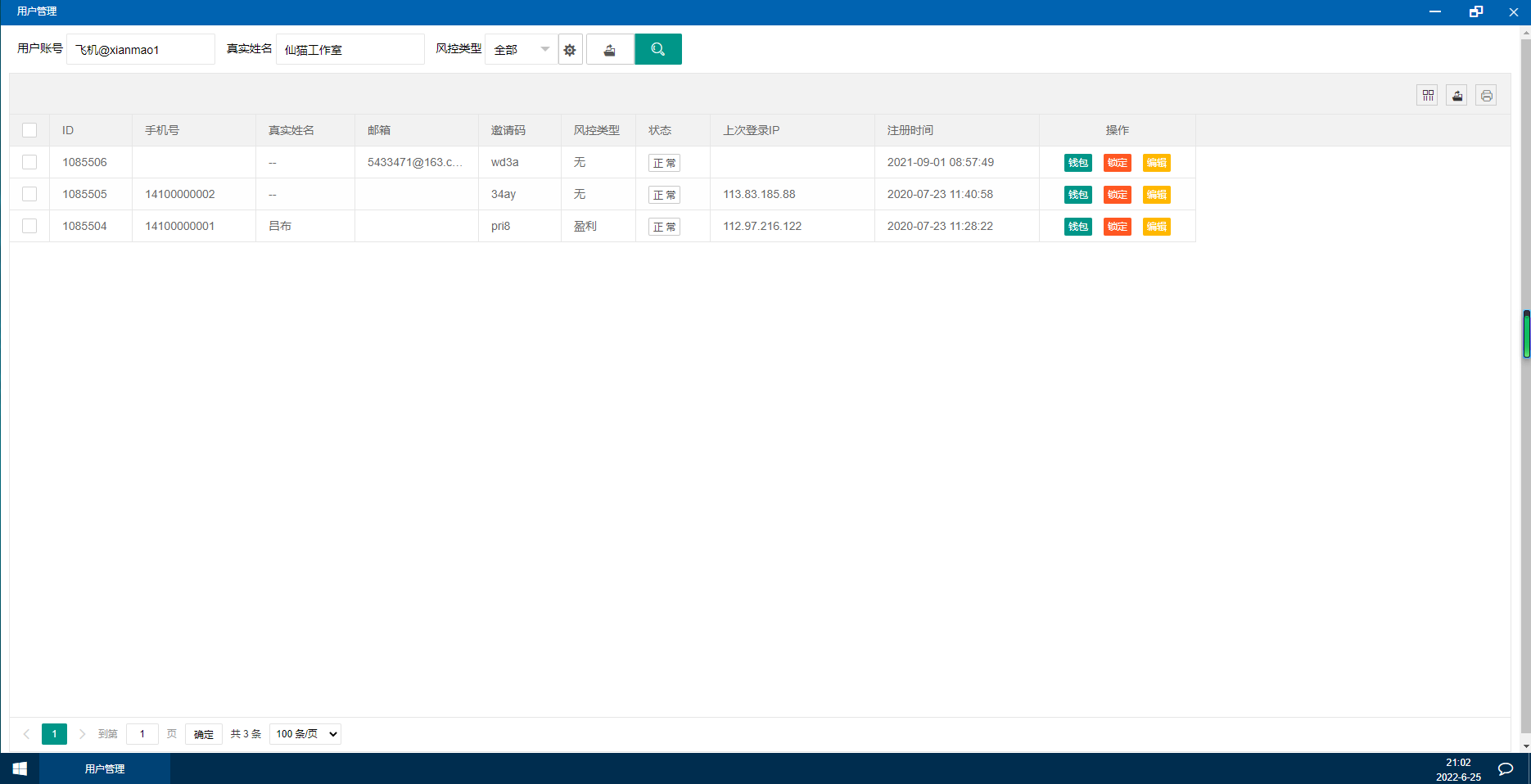Click 锁定 button for user 1085504

pos(1118,227)
